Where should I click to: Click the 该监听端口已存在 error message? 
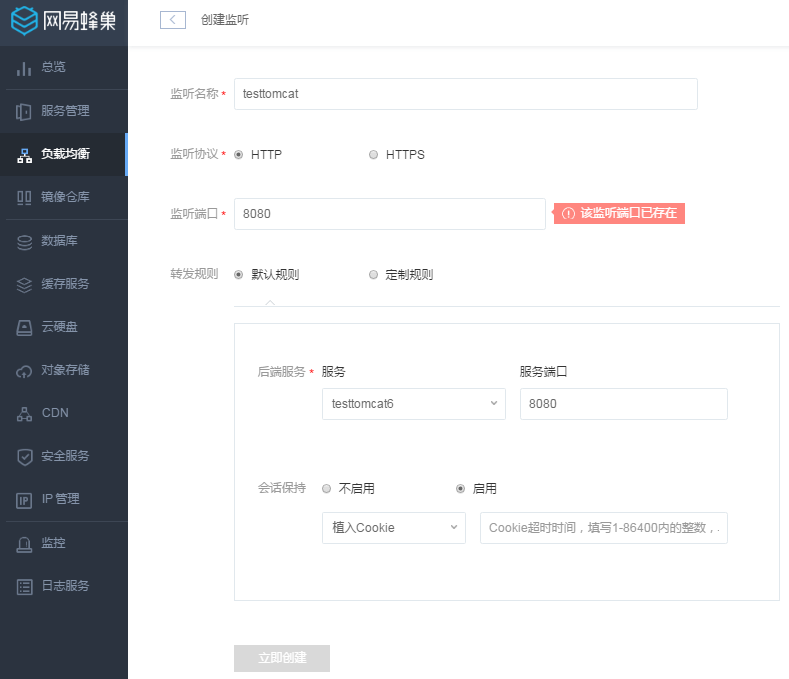(x=619, y=213)
